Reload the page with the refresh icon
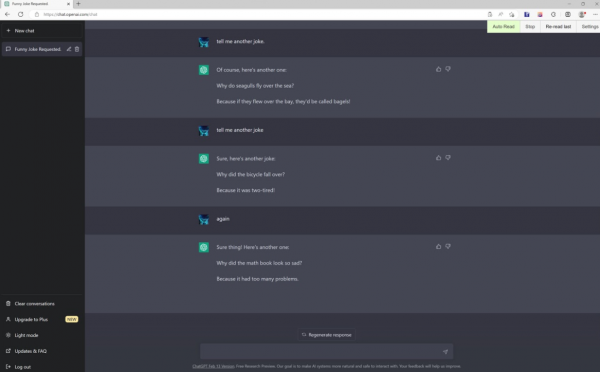 click(x=21, y=14)
